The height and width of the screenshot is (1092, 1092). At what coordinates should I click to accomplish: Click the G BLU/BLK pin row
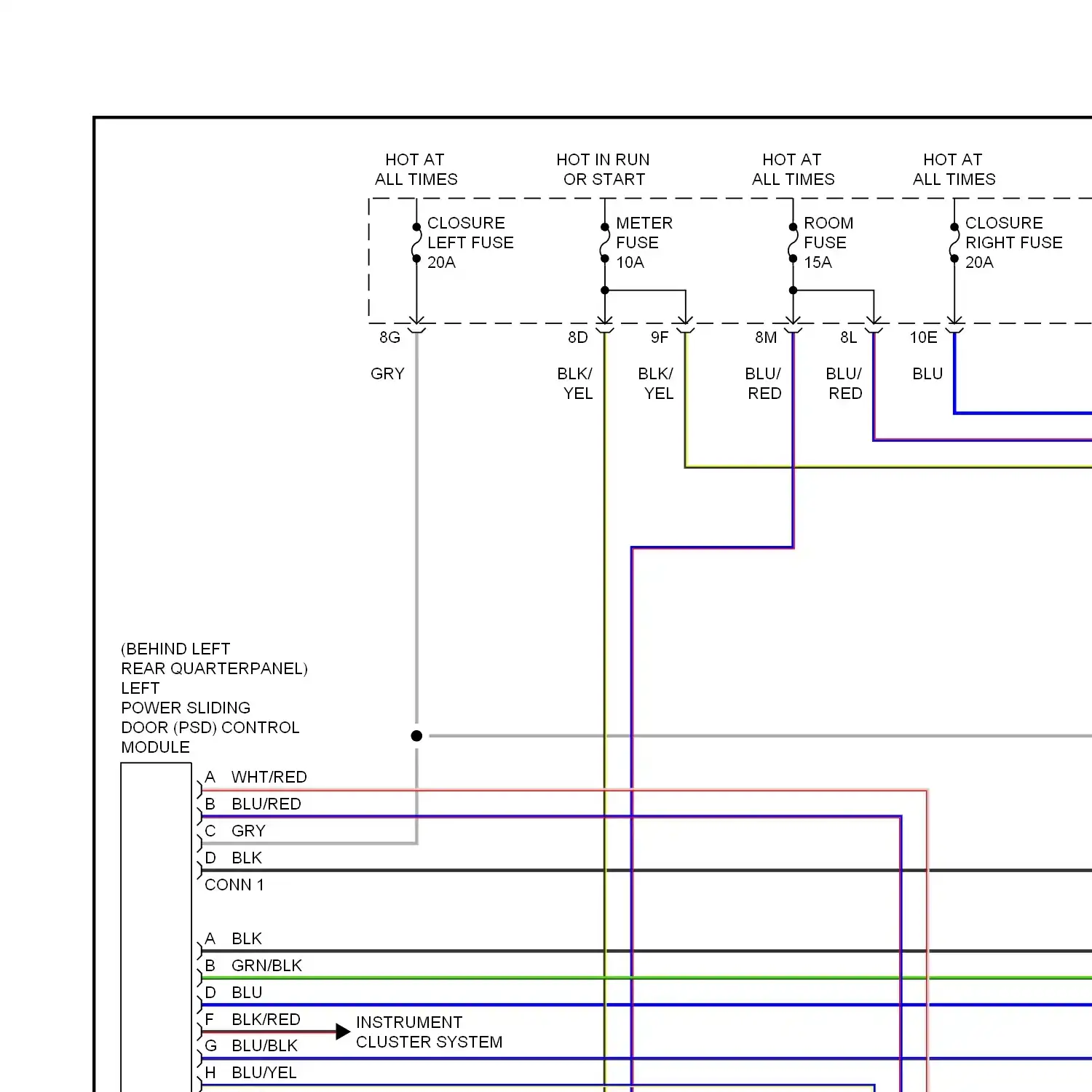tap(251, 1046)
